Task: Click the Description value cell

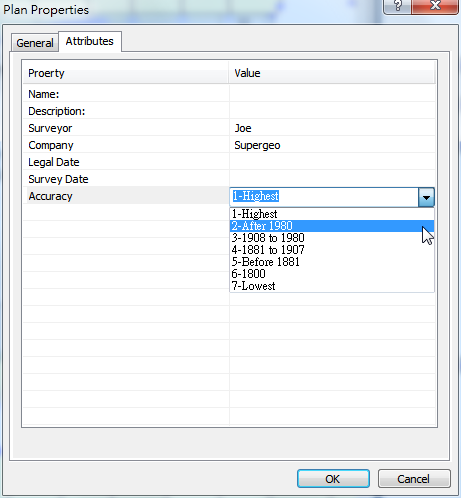Action: tap(332, 111)
